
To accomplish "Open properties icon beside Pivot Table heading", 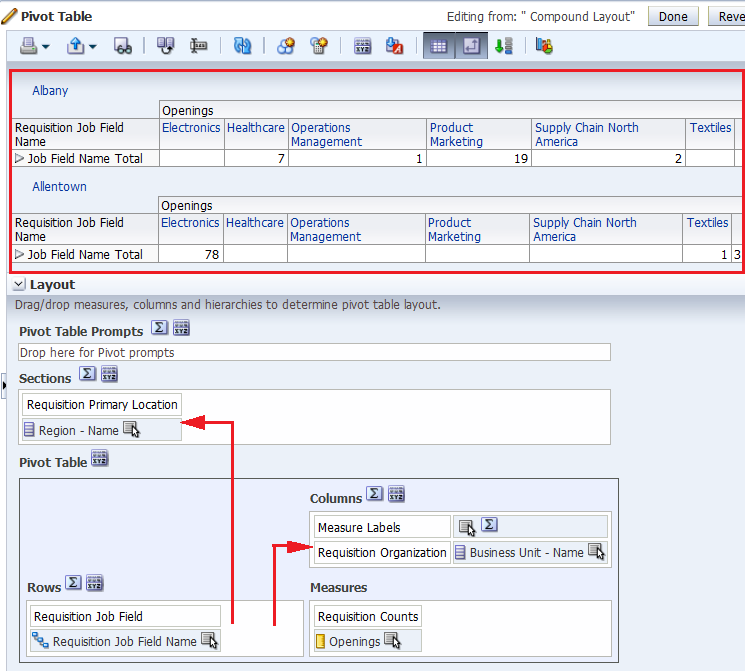I will [x=99, y=459].
